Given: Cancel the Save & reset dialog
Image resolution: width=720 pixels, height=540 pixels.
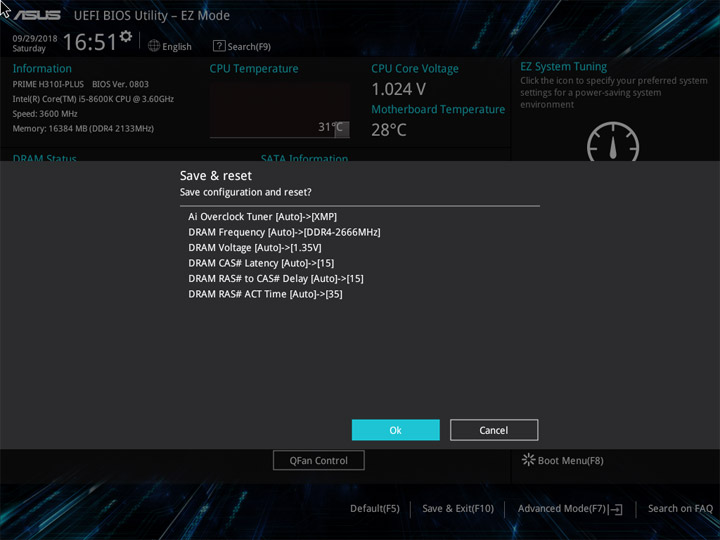Looking at the screenshot, I should (x=494, y=430).
